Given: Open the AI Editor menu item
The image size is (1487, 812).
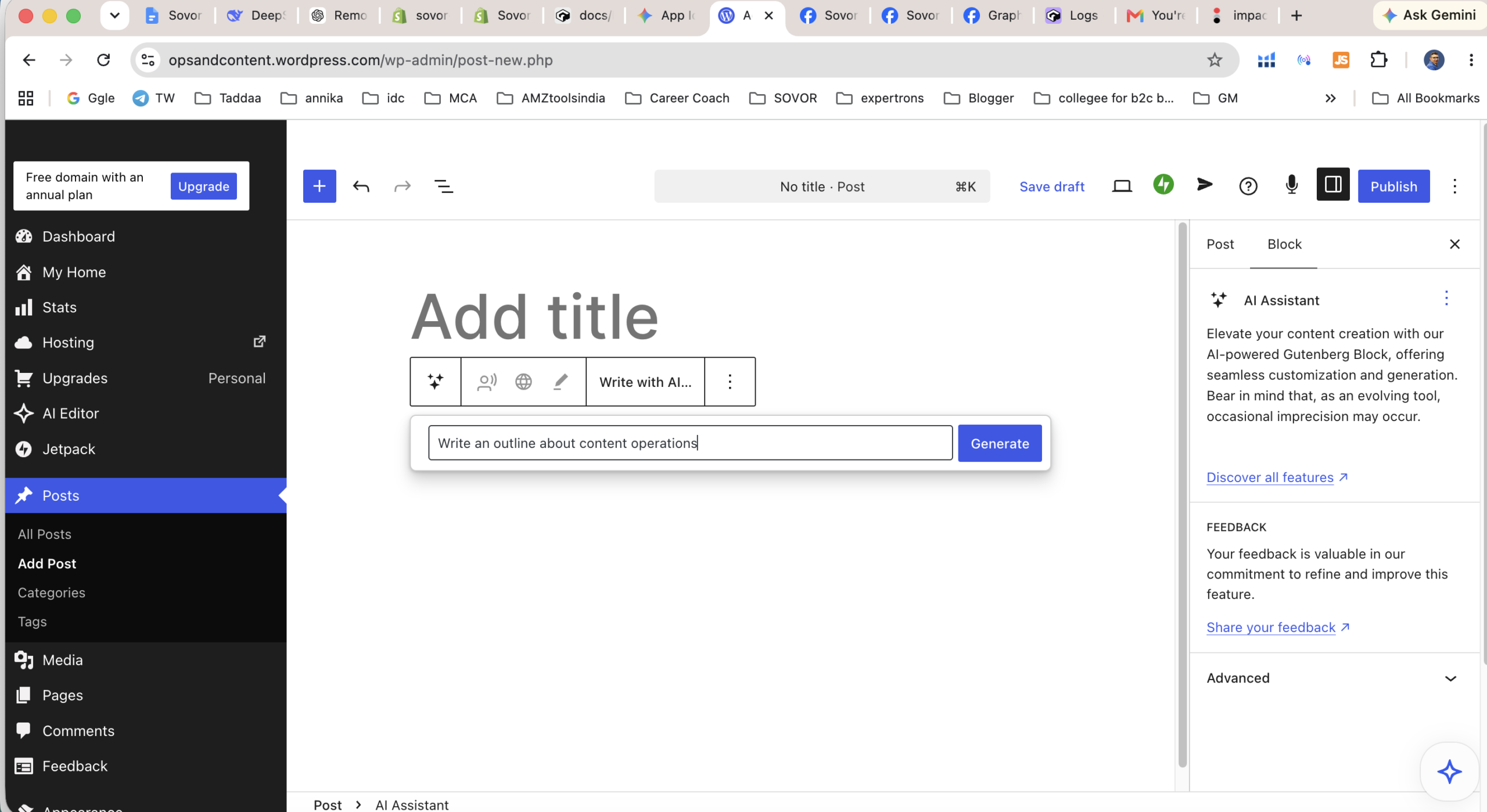Looking at the screenshot, I should pos(70,413).
